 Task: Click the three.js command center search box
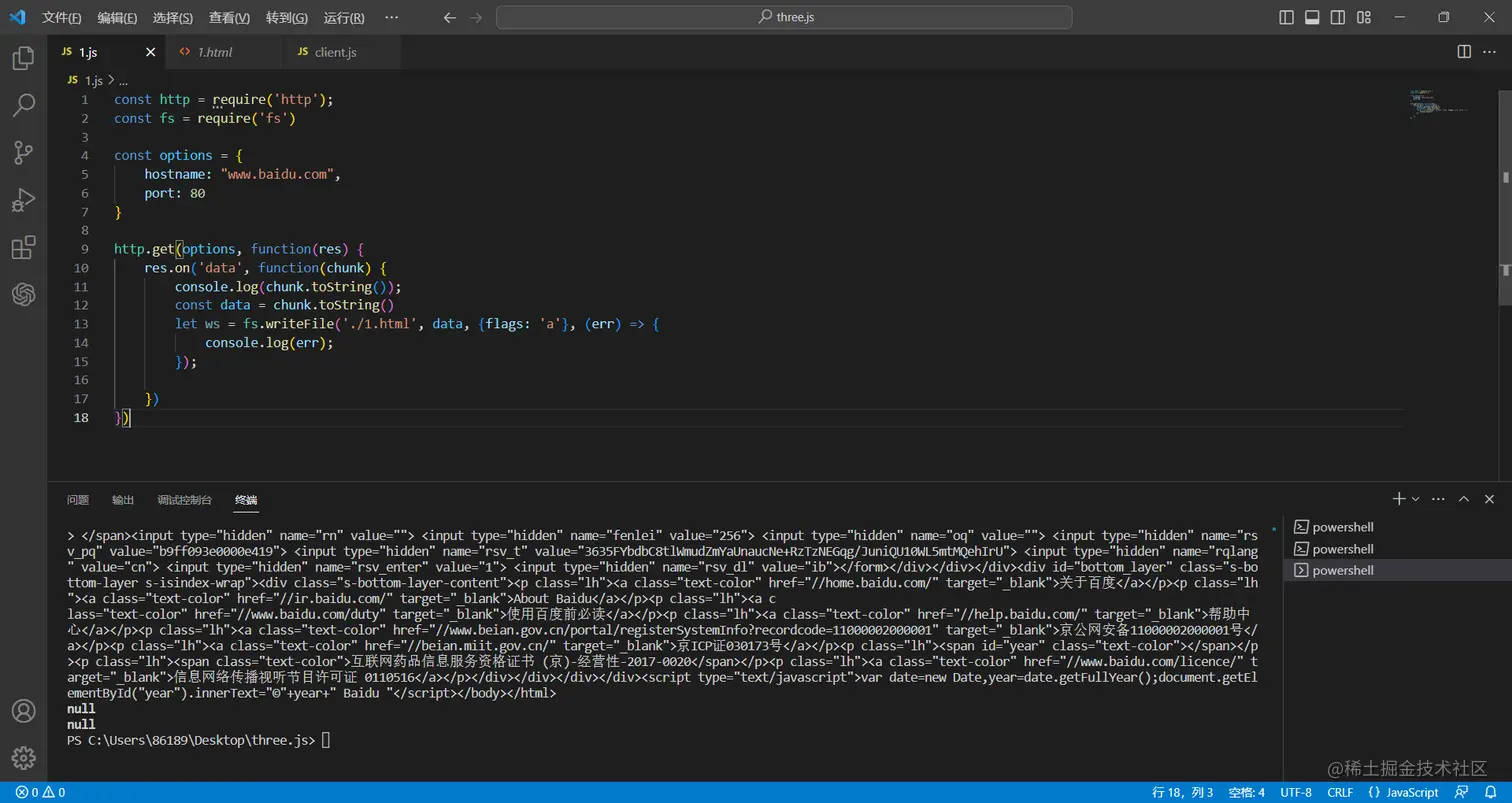(x=784, y=17)
